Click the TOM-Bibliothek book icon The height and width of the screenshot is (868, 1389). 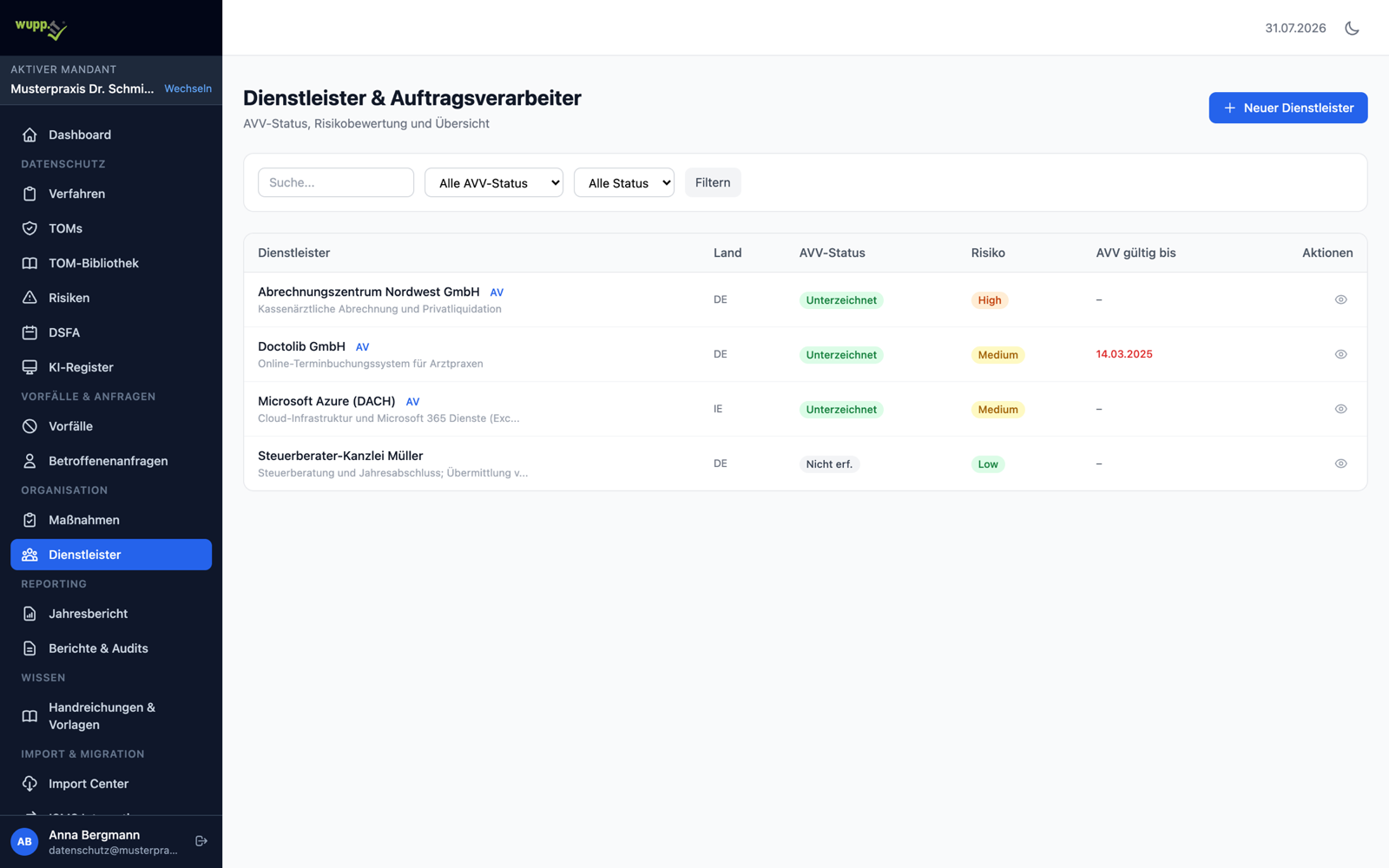(30, 263)
